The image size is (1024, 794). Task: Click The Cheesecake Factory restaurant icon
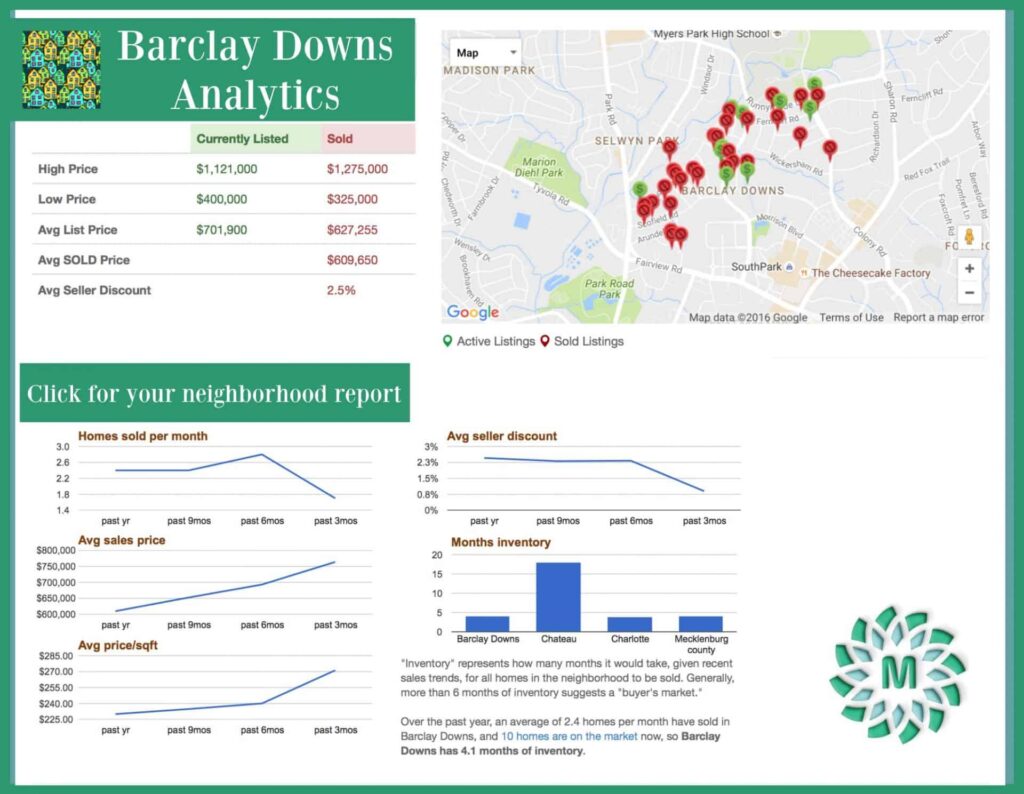[x=805, y=271]
